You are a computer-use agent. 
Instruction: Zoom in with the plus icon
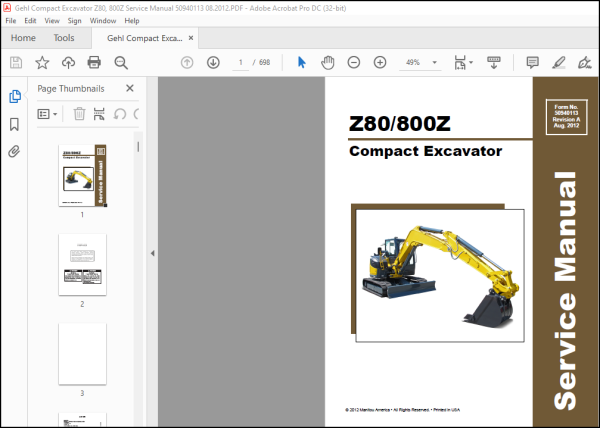[x=380, y=62]
